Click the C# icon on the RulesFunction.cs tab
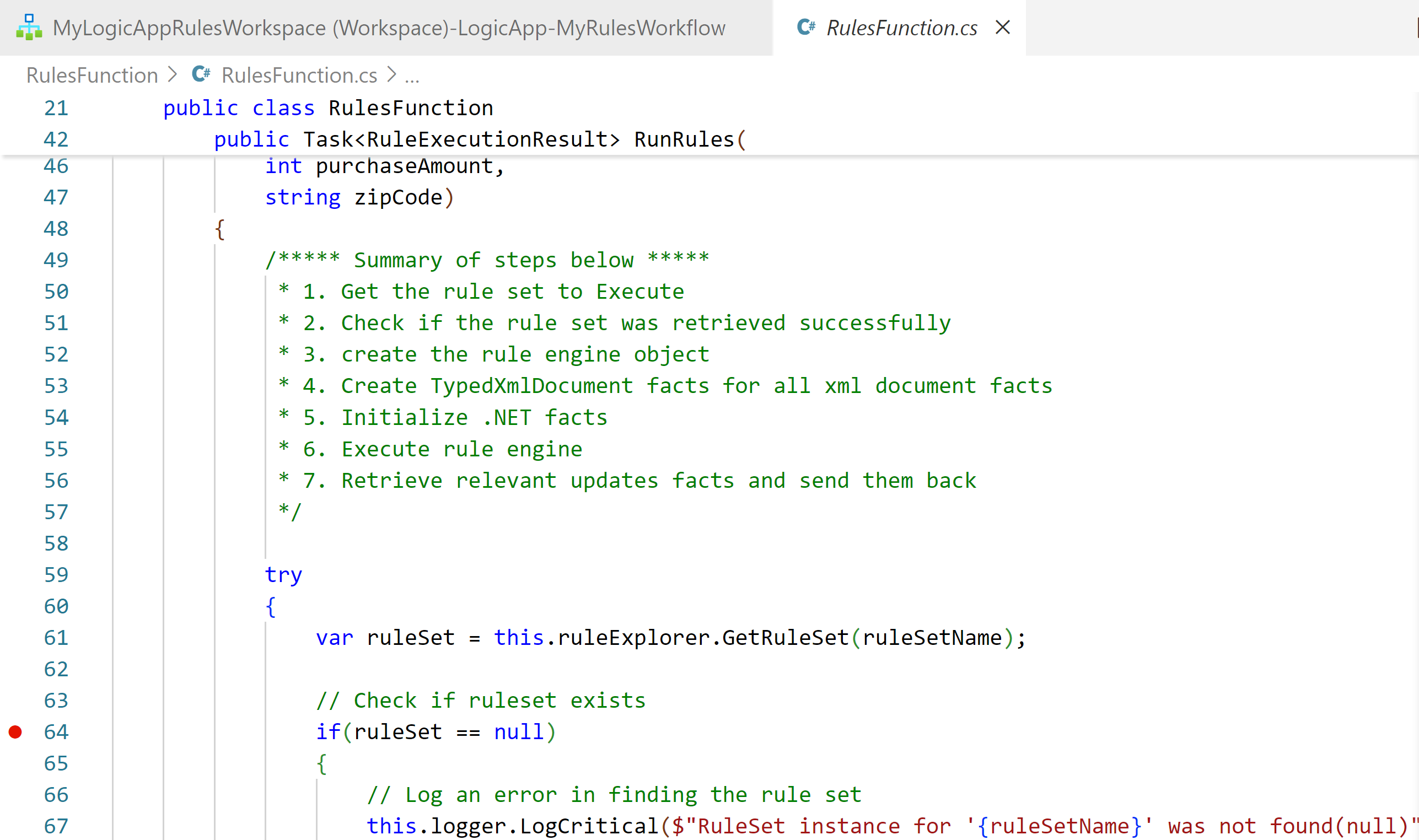The width and height of the screenshot is (1419, 840). (x=806, y=27)
